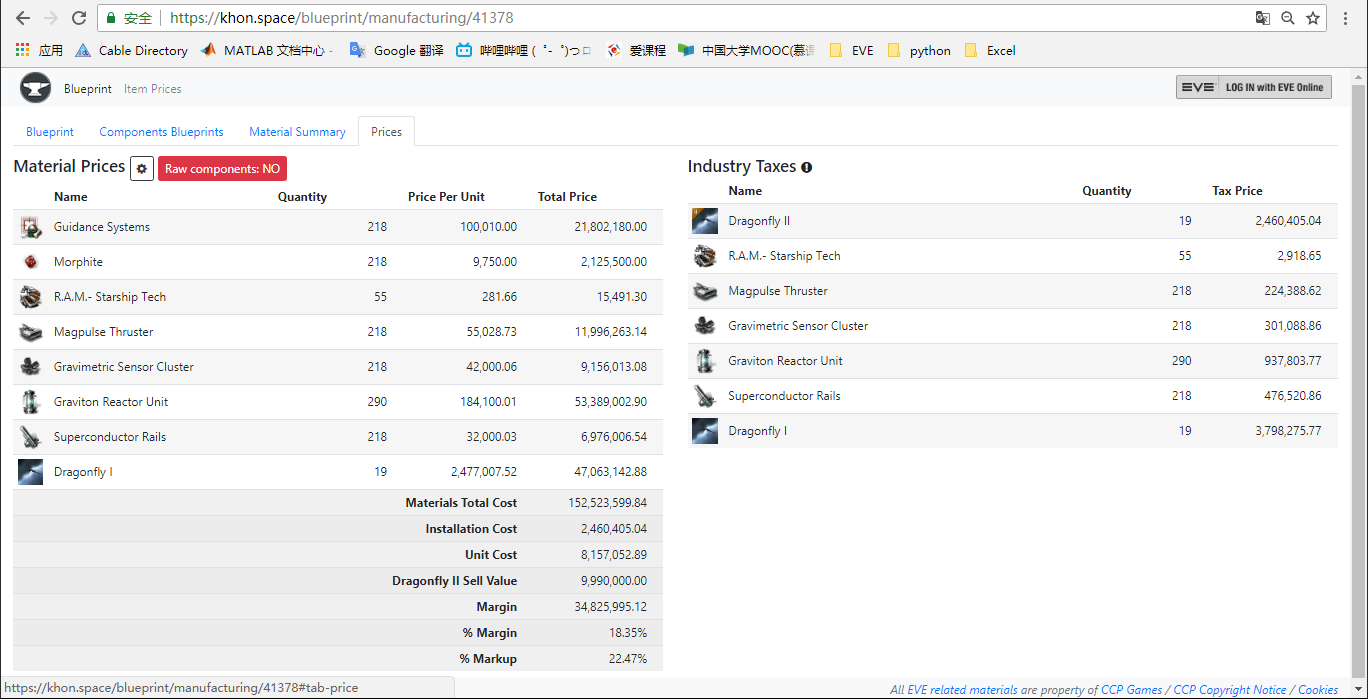Click Superconductor Rails icon in Material Prices
This screenshot has height=699, width=1368.
(30, 437)
